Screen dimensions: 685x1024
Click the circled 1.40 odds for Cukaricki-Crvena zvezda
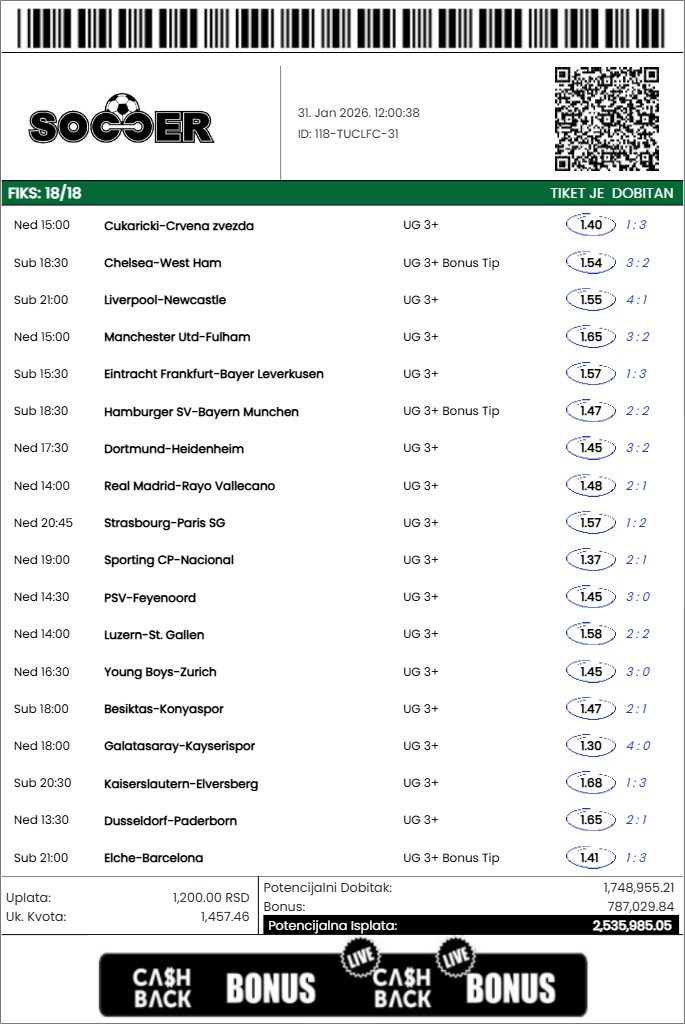click(591, 225)
